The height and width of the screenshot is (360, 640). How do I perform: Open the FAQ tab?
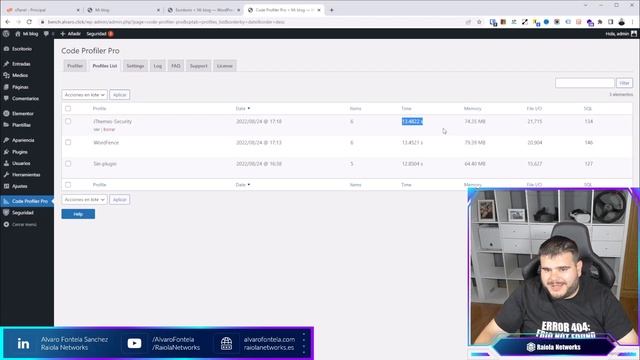click(176, 66)
